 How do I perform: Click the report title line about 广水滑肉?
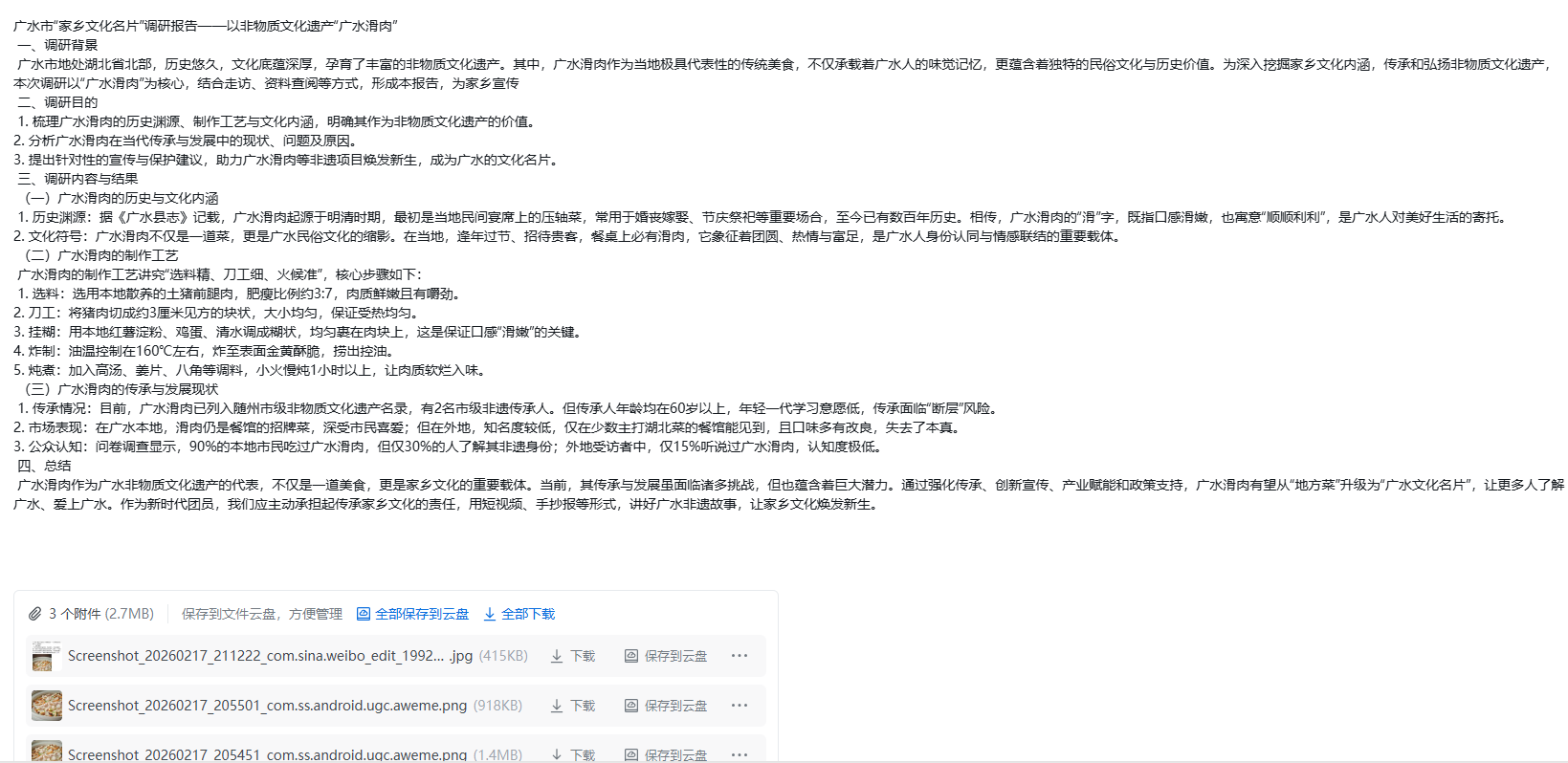(206, 26)
